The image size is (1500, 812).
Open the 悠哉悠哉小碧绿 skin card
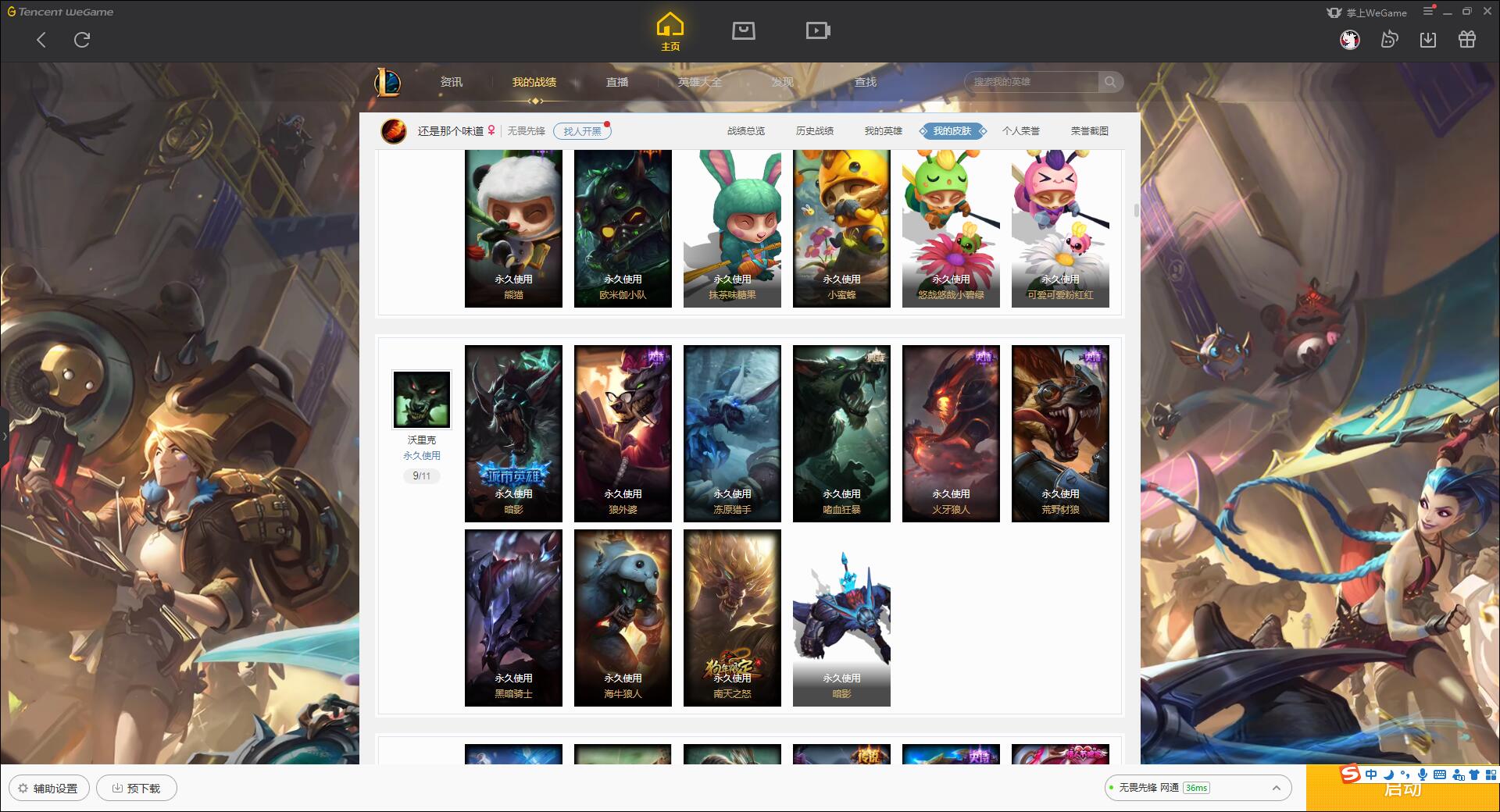click(x=951, y=228)
